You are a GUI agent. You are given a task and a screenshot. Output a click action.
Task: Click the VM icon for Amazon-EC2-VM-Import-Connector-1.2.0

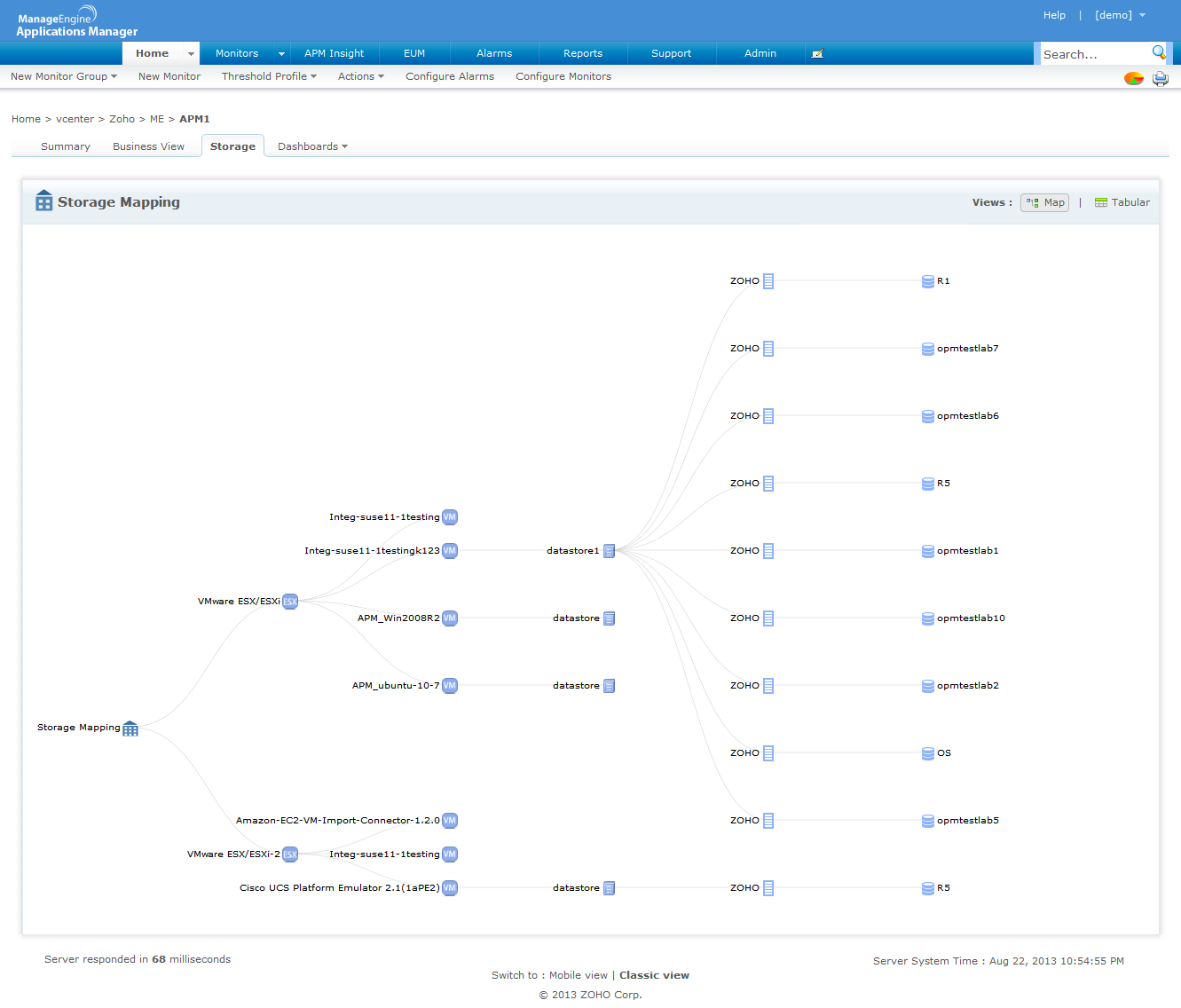[x=450, y=821]
